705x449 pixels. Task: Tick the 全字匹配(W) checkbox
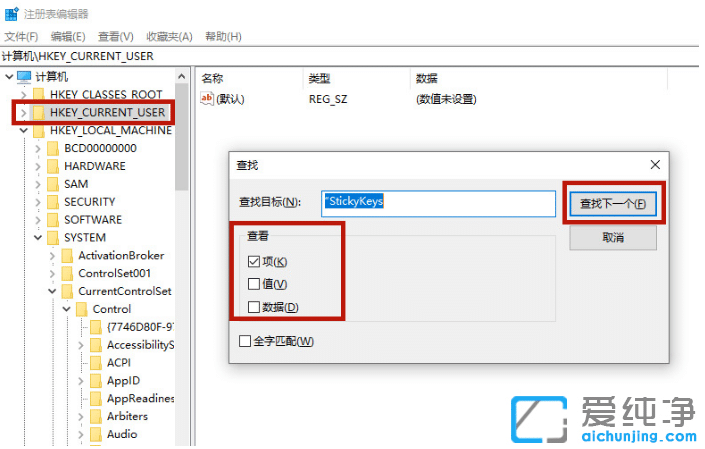[x=246, y=342]
